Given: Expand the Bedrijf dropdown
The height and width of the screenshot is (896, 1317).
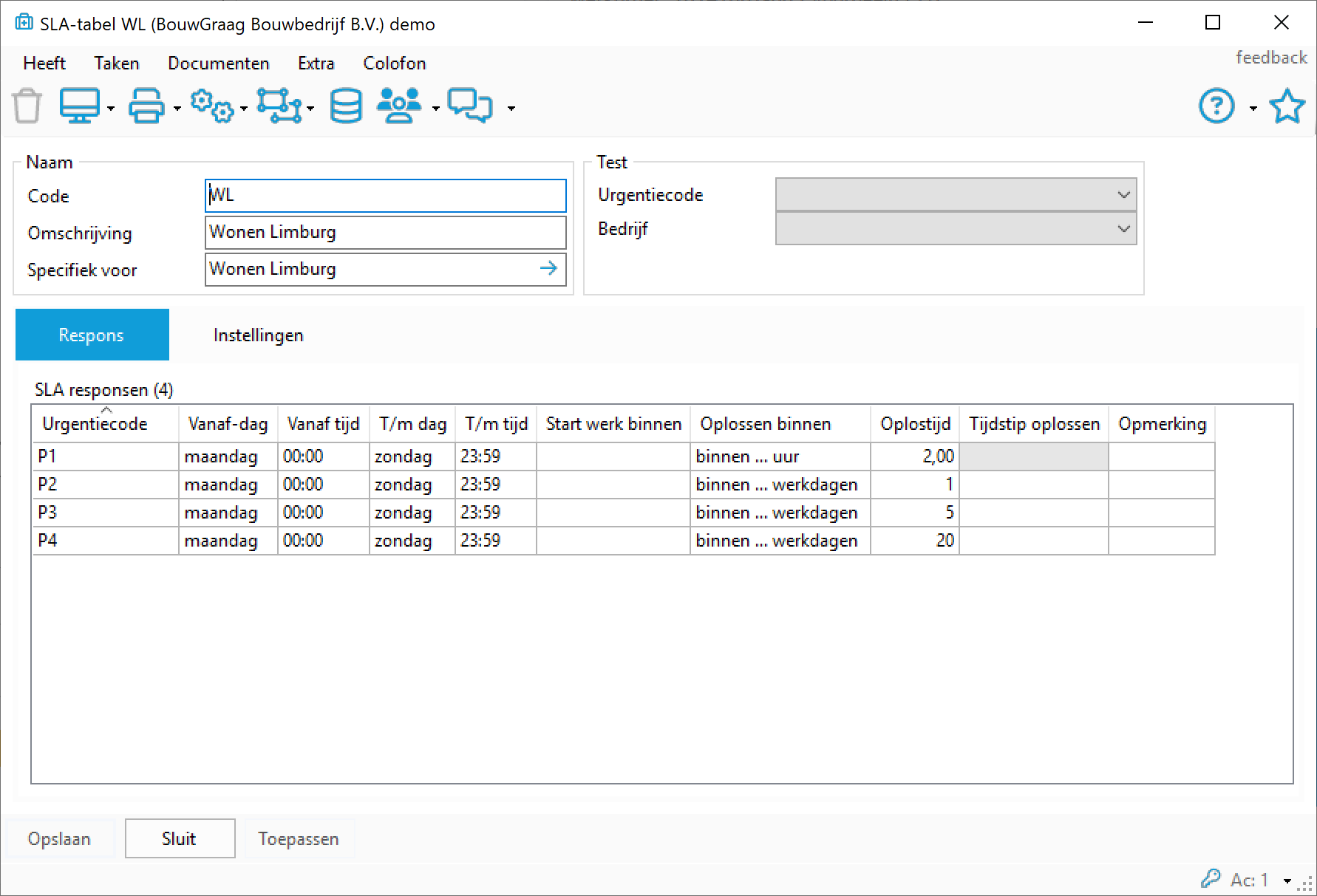Looking at the screenshot, I should tap(1123, 229).
